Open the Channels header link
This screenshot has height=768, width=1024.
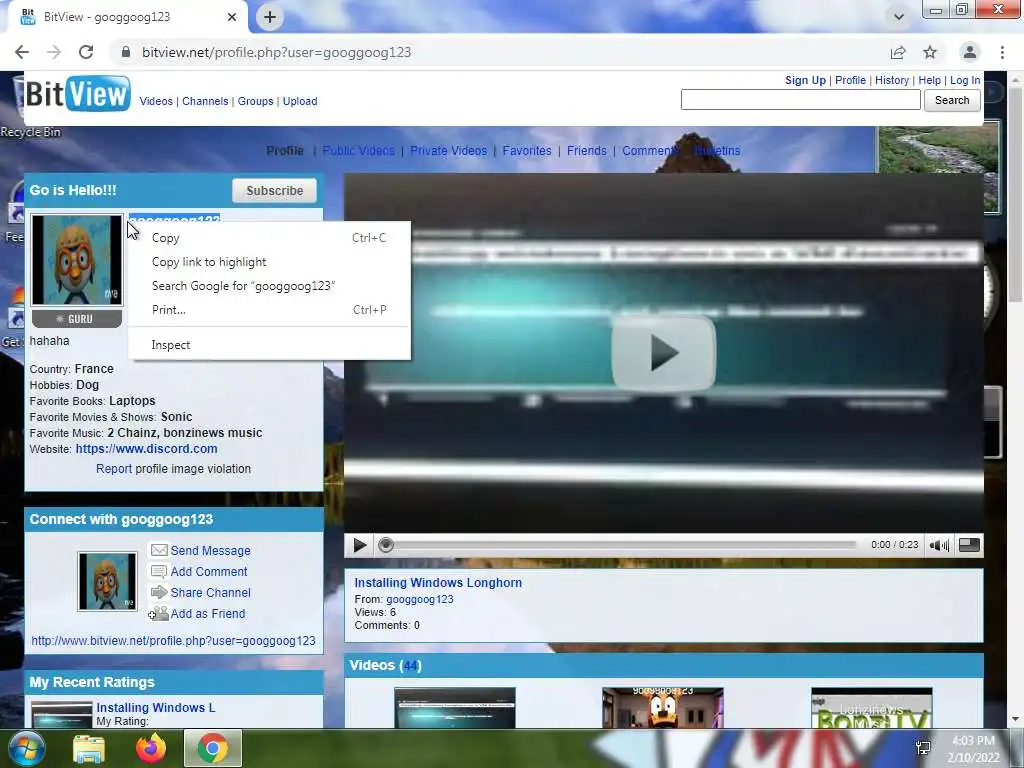pos(205,101)
